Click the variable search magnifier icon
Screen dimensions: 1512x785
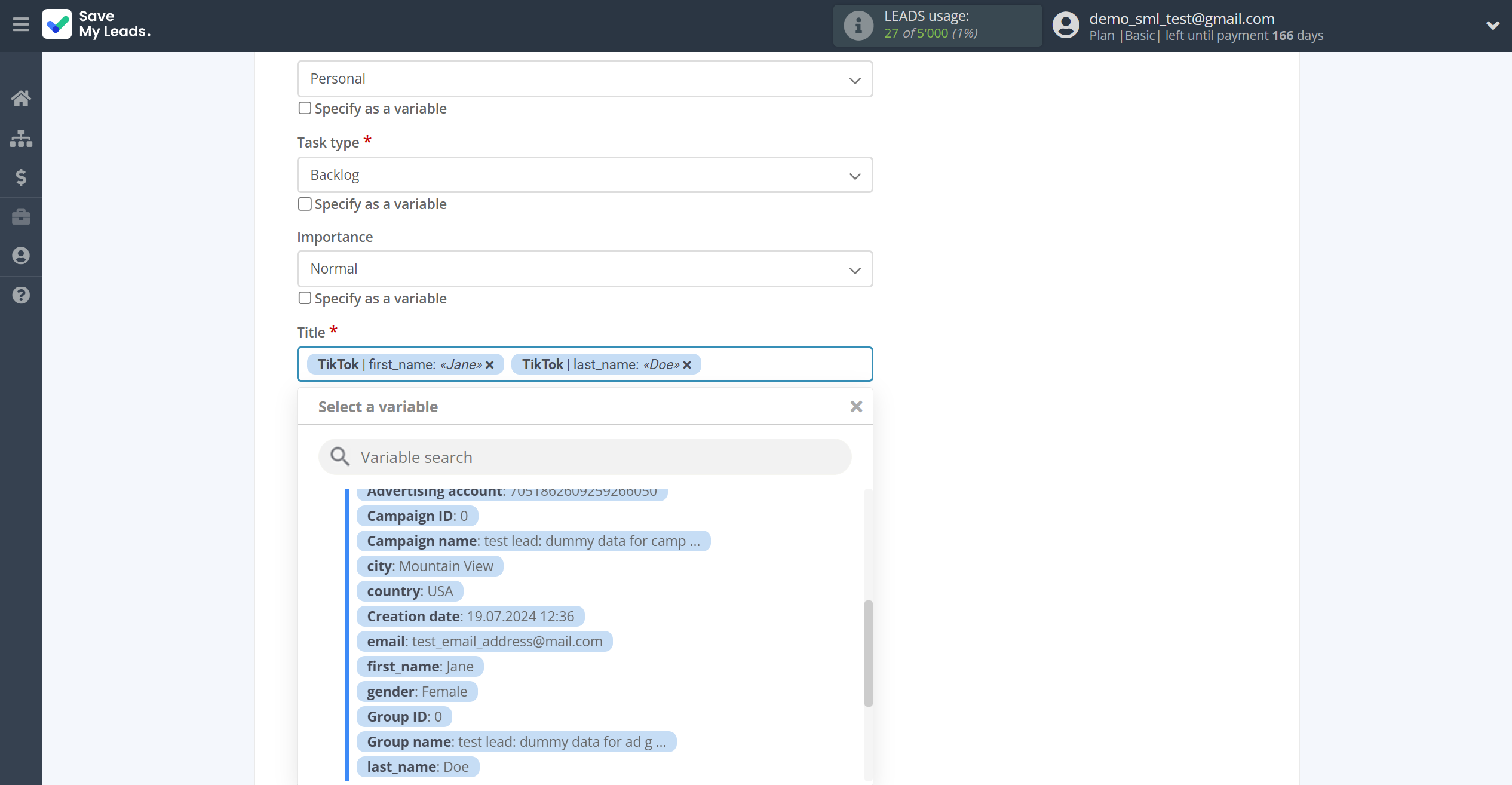pyautogui.click(x=340, y=457)
